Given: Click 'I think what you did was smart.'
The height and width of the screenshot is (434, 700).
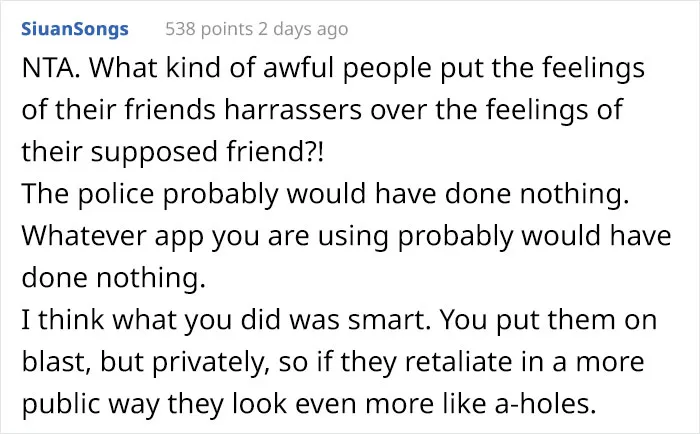Looking at the screenshot, I should pyautogui.click(x=226, y=320).
